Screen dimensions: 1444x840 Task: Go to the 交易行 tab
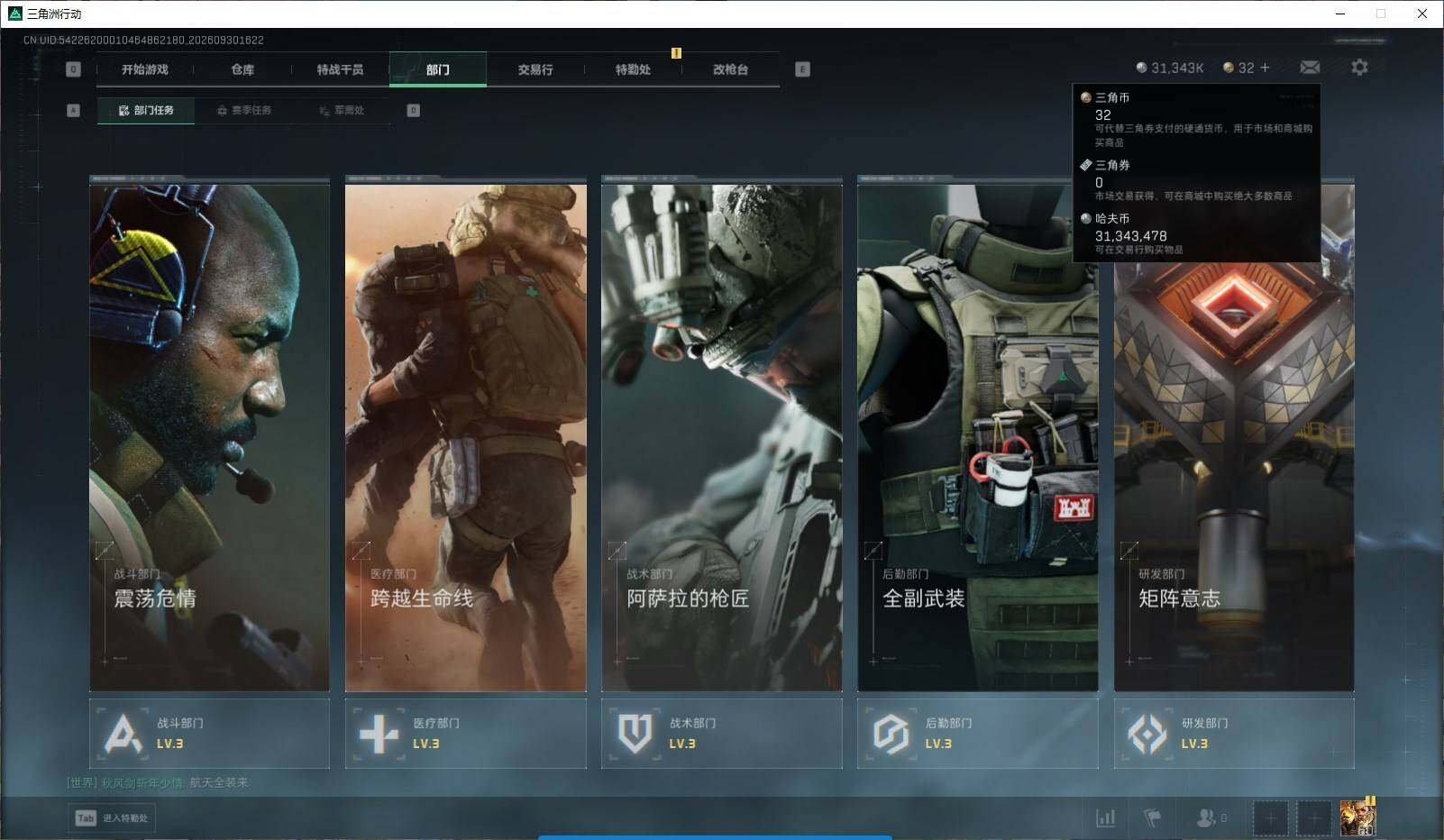pyautogui.click(x=535, y=69)
